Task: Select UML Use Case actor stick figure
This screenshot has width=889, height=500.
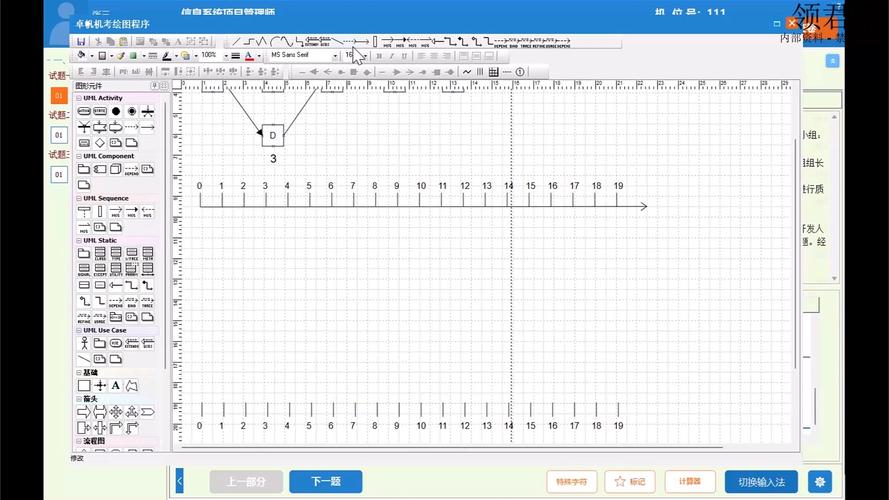Action: click(84, 343)
